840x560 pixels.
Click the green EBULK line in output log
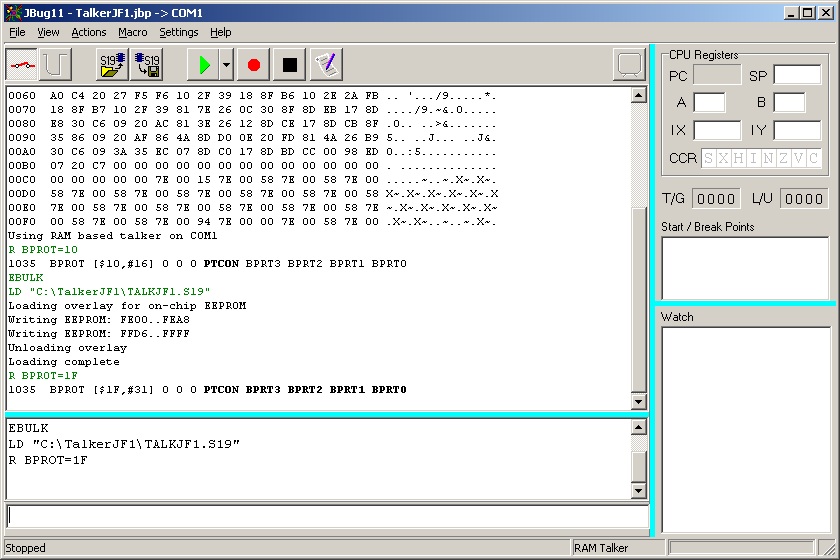26,278
